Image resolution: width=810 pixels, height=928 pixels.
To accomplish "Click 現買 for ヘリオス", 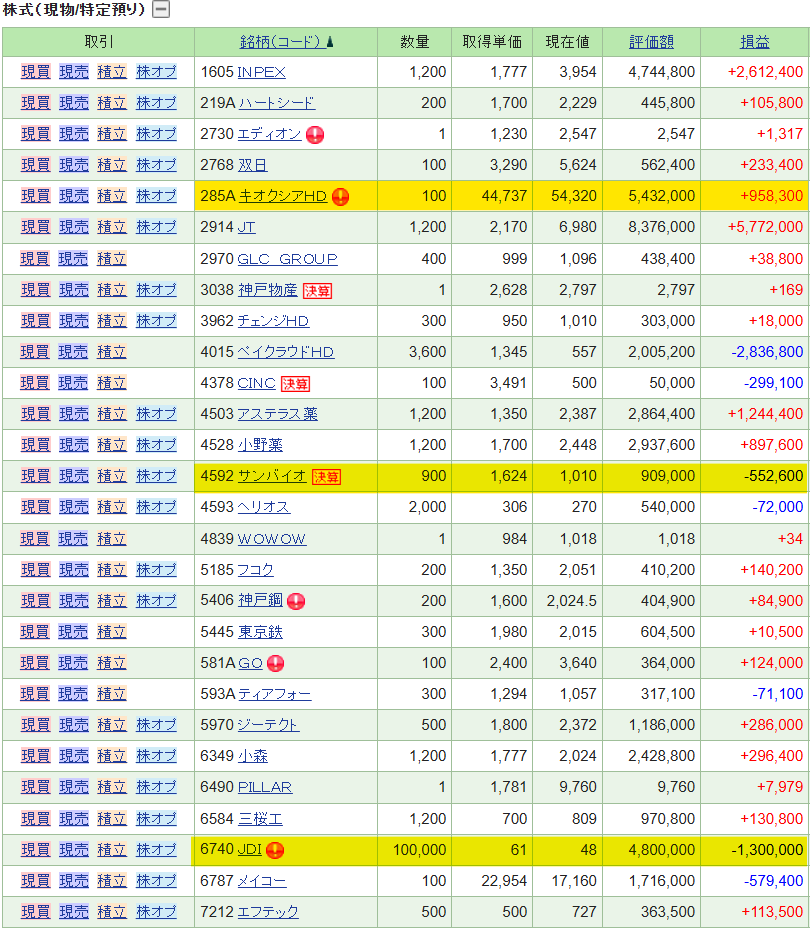I will tap(36, 507).
